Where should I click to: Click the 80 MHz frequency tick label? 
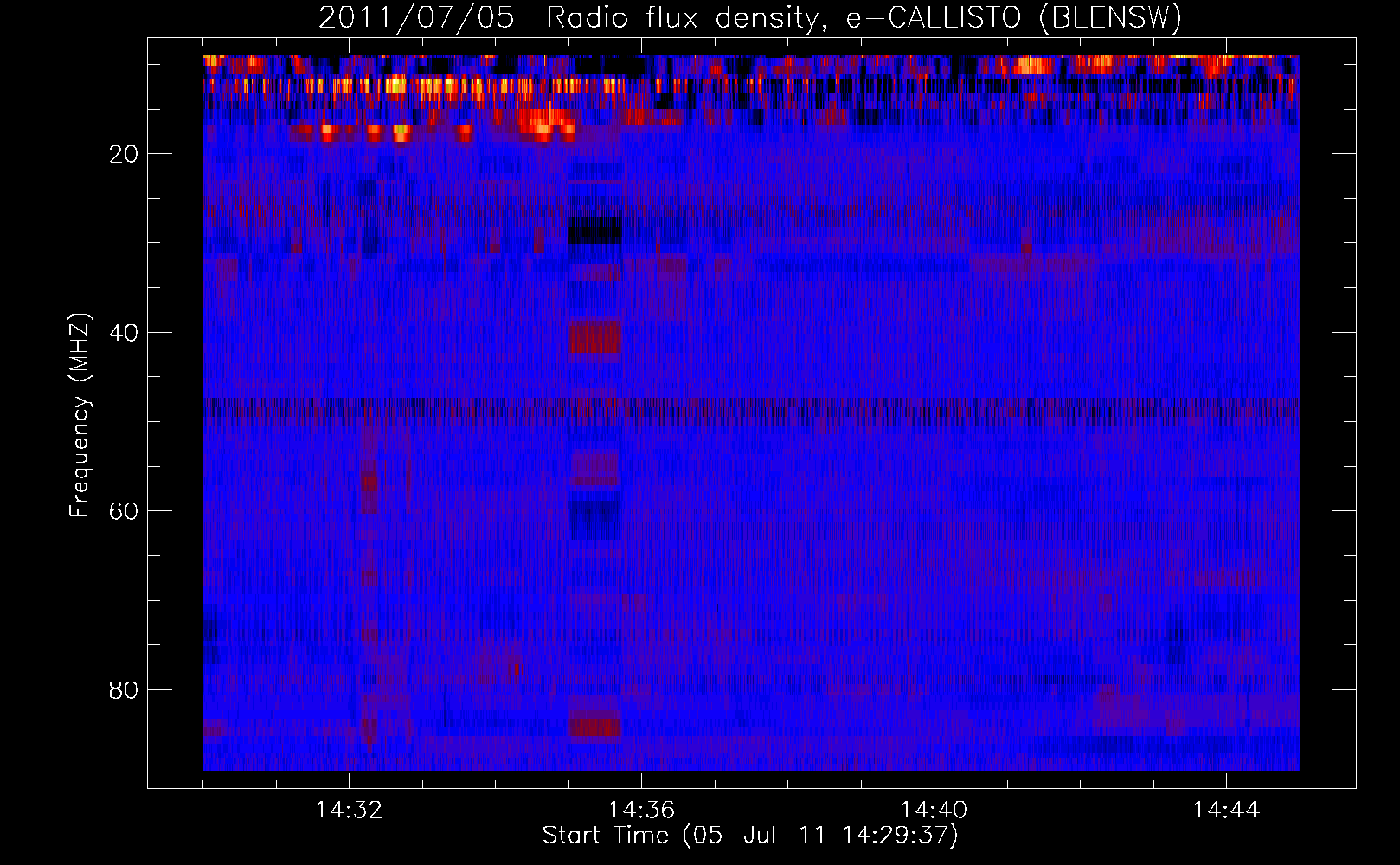pyautogui.click(x=124, y=690)
